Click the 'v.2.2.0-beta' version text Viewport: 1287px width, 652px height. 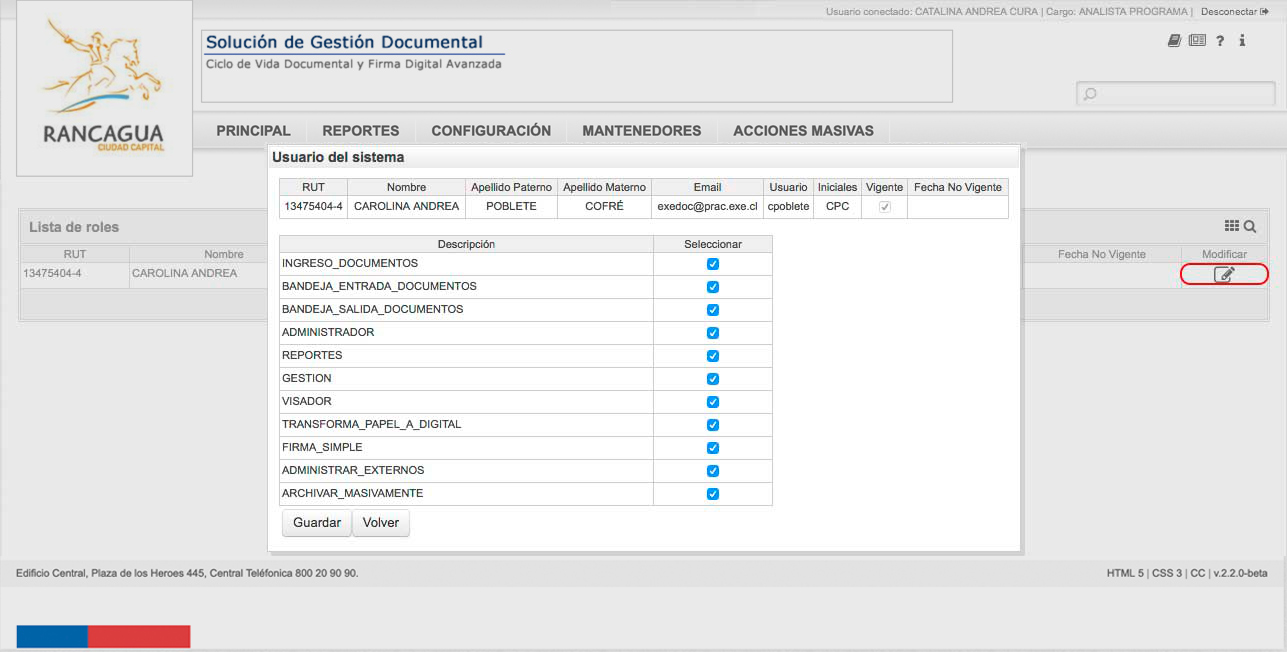[1240, 573]
